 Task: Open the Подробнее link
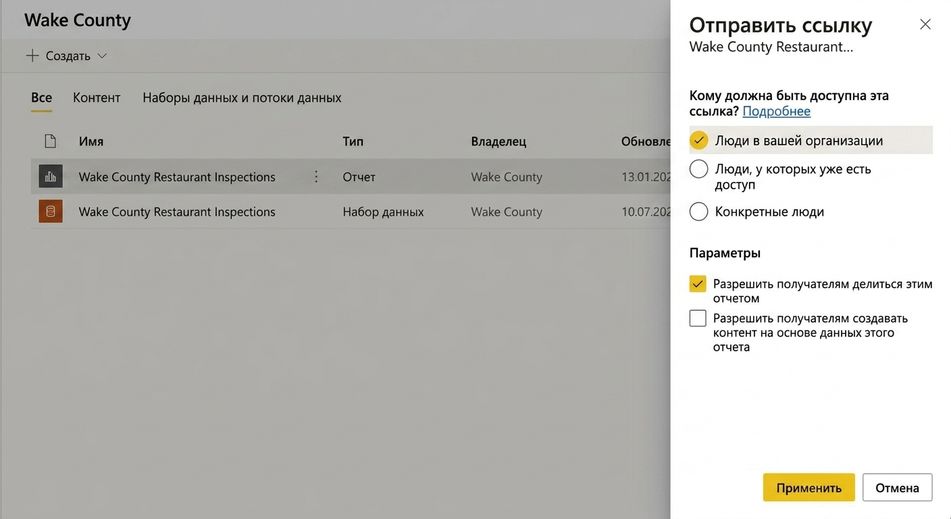click(x=776, y=112)
